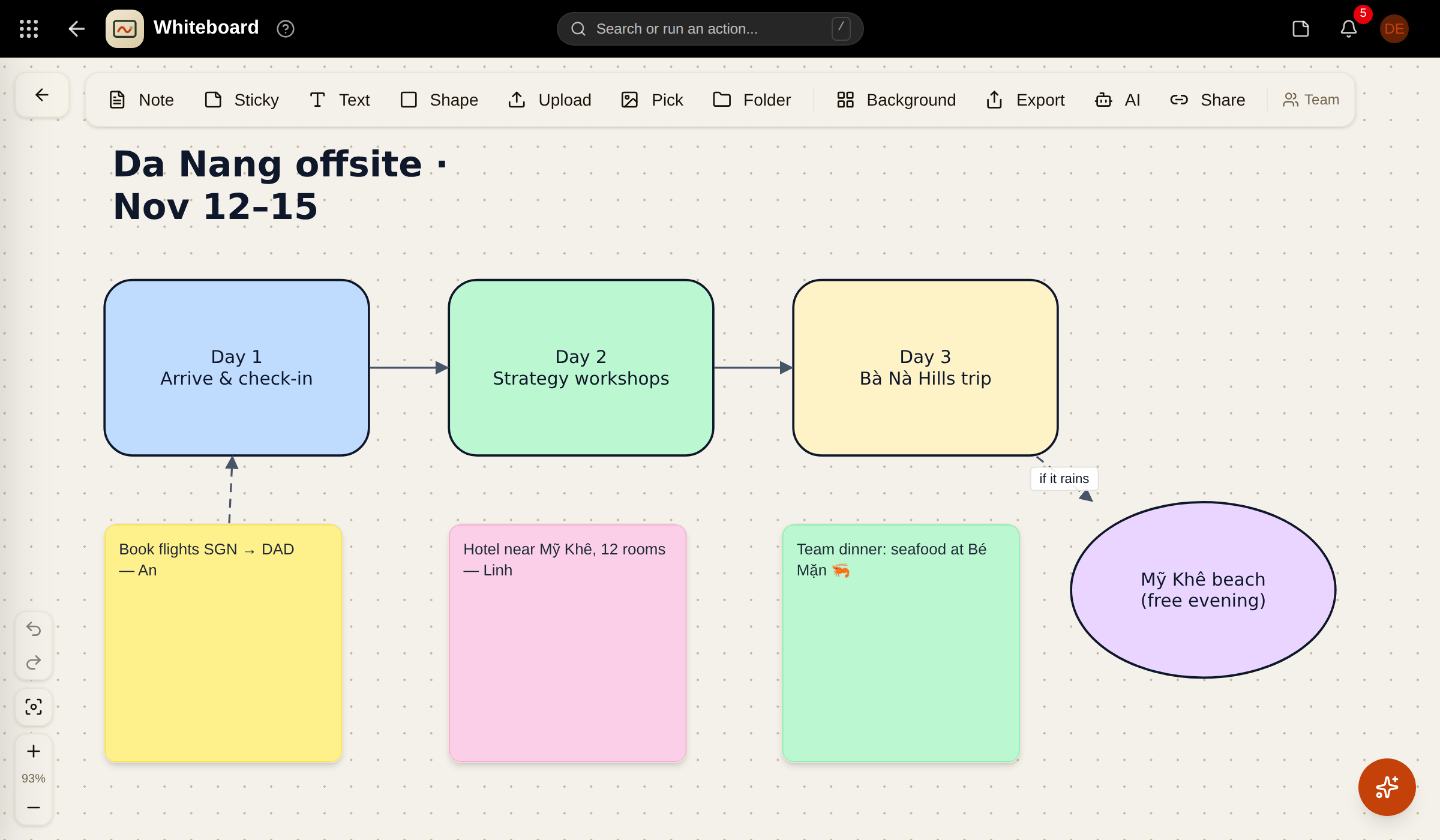Click the 'if it rains' connector label
This screenshot has width=1440, height=840.
pyautogui.click(x=1064, y=479)
